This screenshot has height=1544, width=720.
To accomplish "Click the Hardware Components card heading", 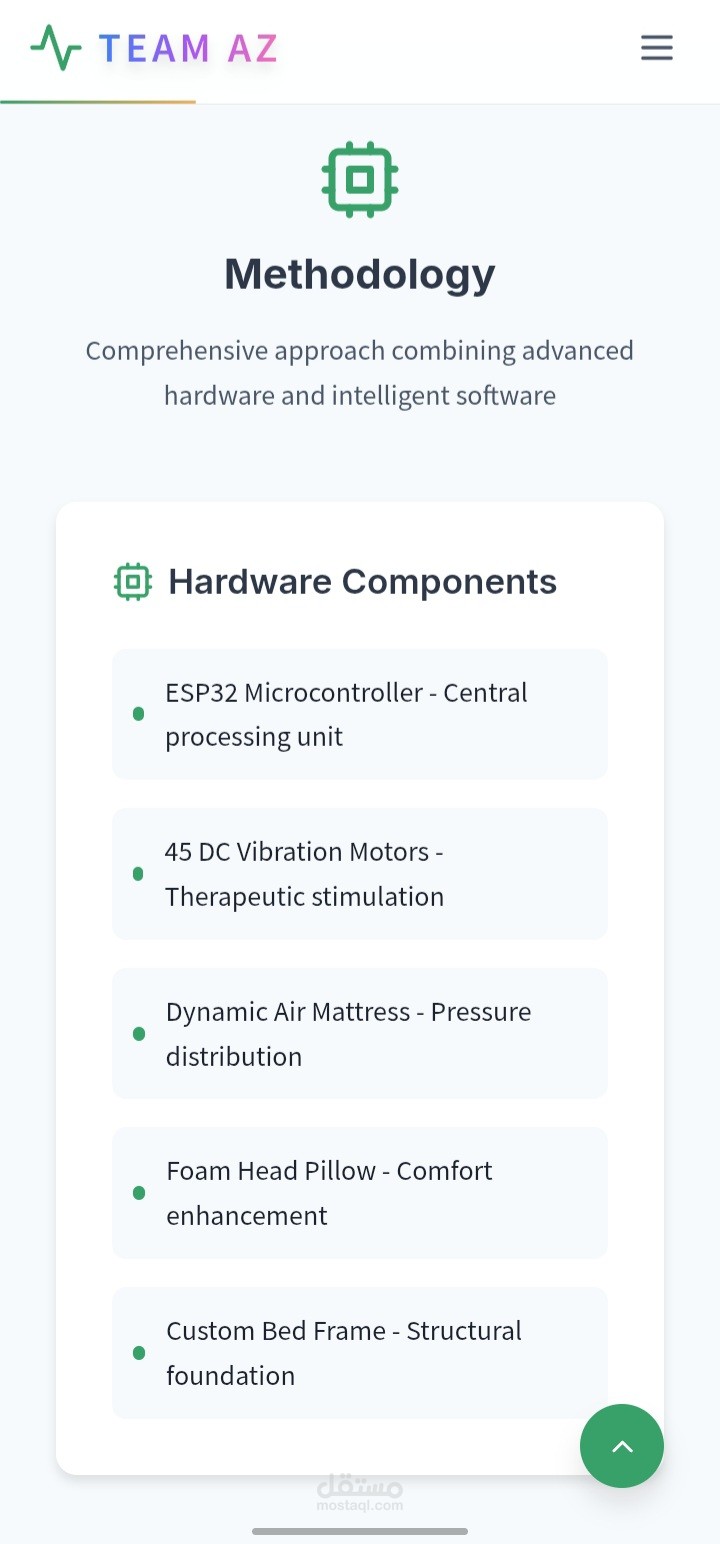I will tap(362, 581).
